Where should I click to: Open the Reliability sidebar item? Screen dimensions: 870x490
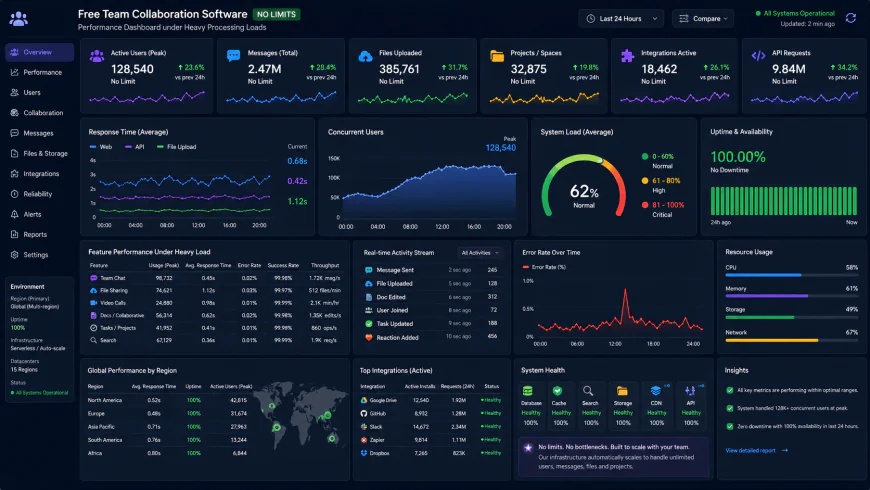[x=39, y=194]
